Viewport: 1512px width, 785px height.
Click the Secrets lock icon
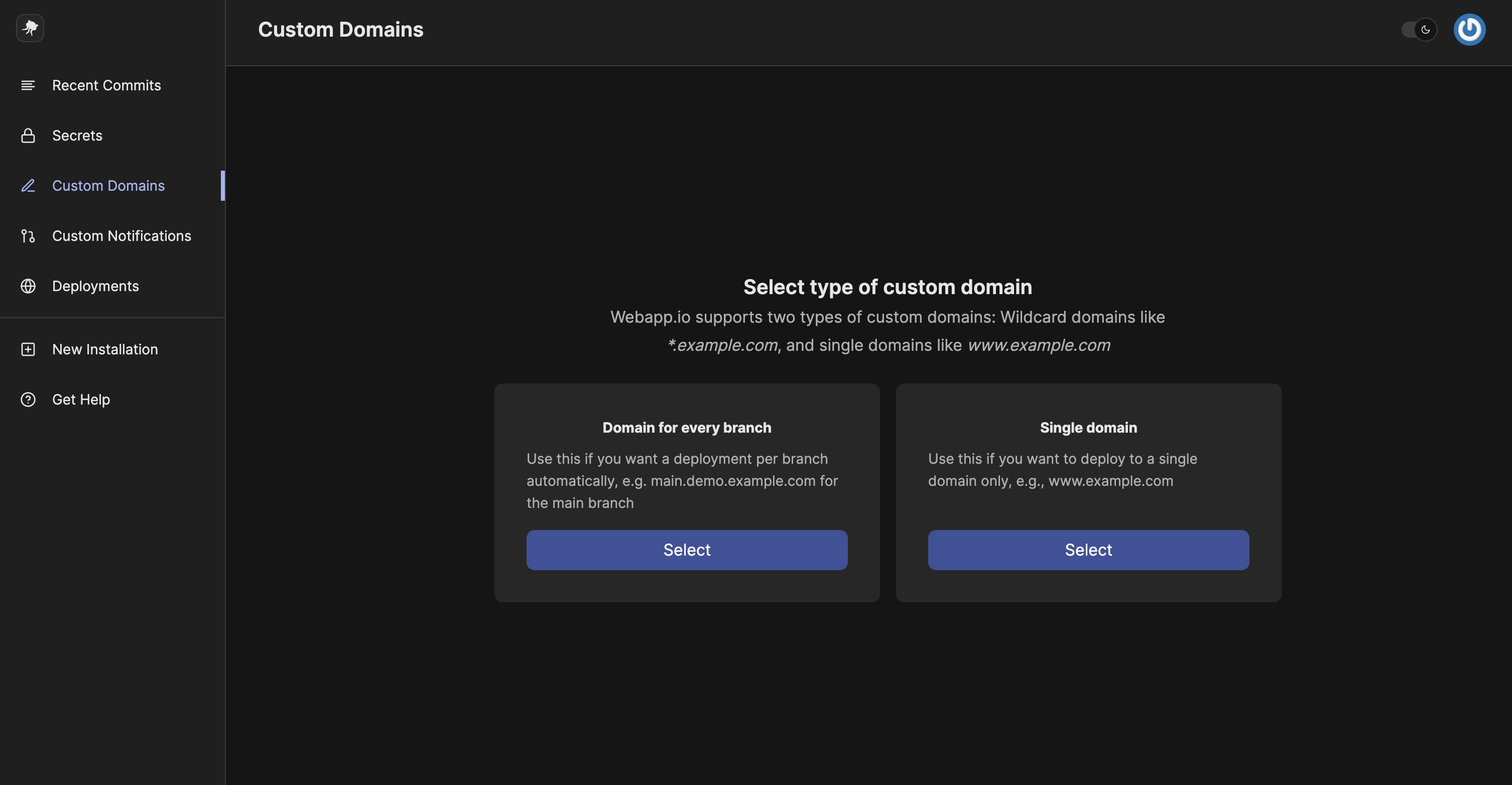click(x=28, y=136)
